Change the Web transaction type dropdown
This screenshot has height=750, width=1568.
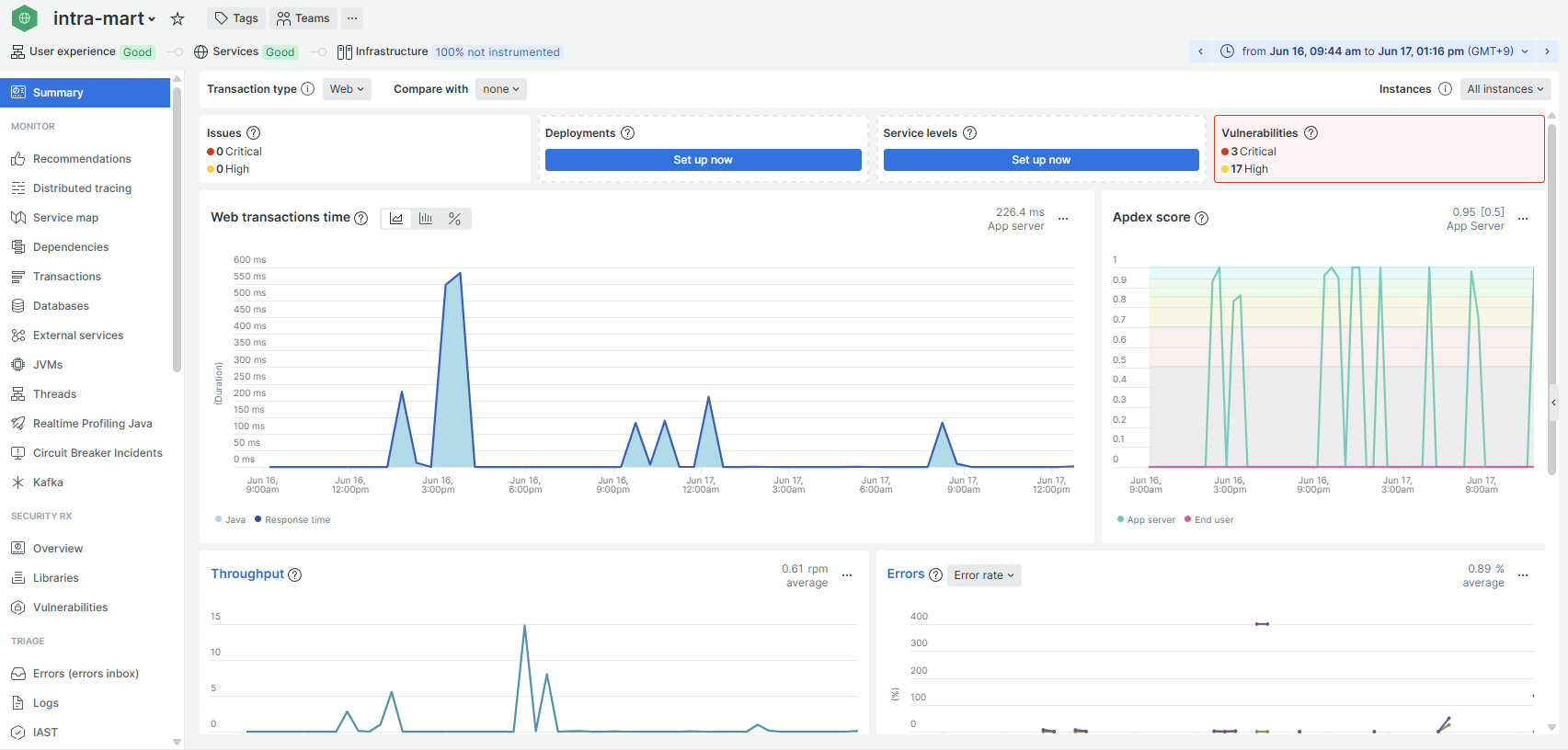347,89
